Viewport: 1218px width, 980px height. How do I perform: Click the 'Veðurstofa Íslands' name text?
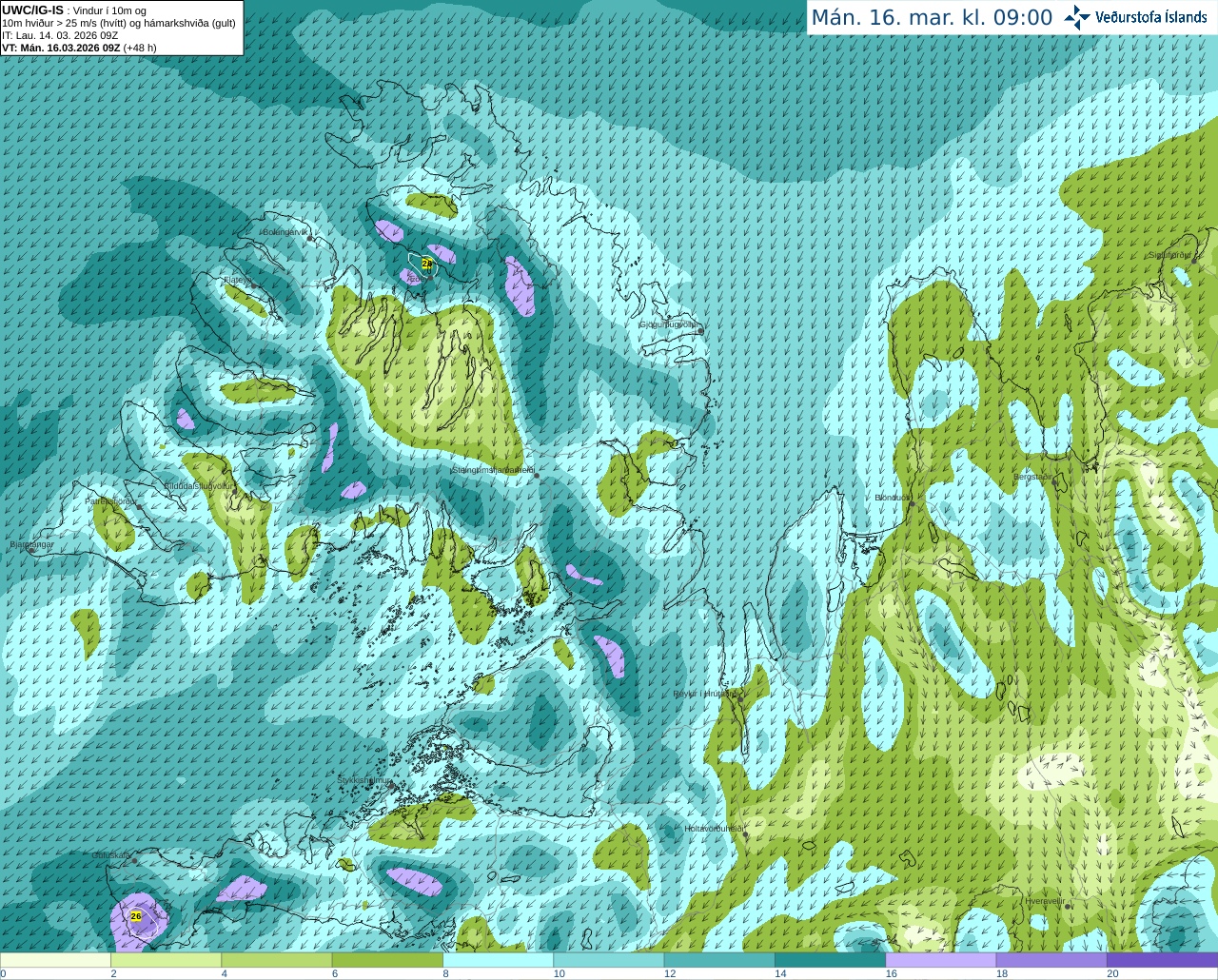coord(1150,17)
